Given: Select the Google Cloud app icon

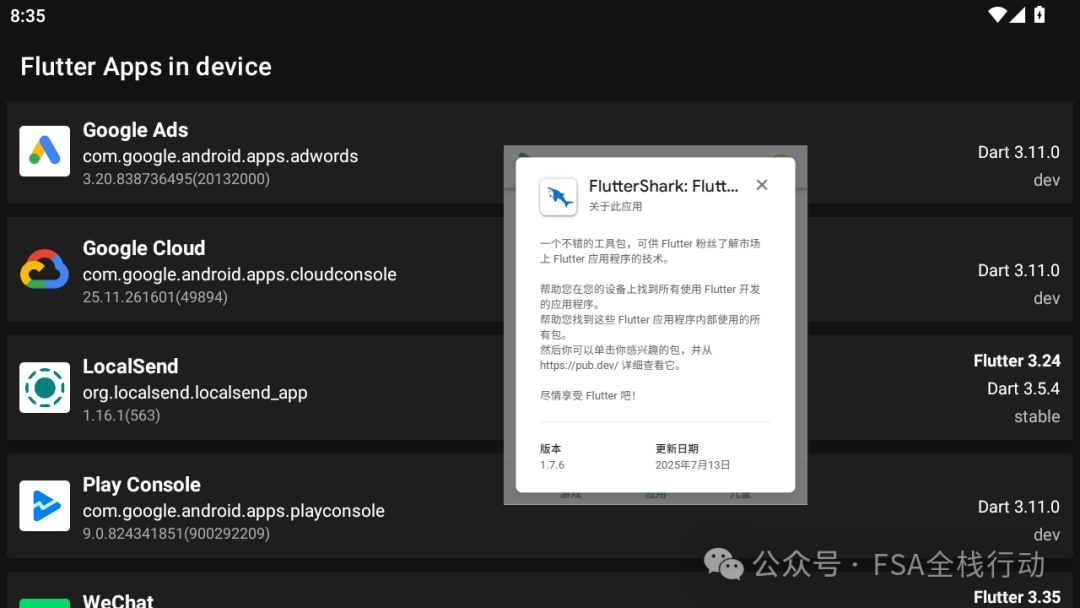Looking at the screenshot, I should click(43, 269).
